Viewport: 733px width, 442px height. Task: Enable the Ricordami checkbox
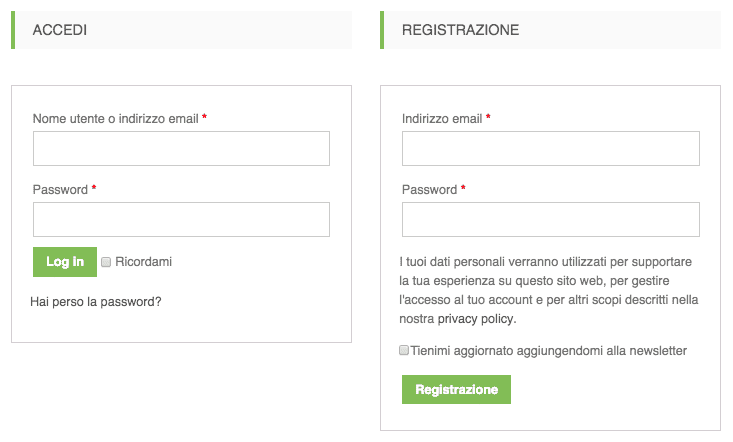pyautogui.click(x=106, y=262)
